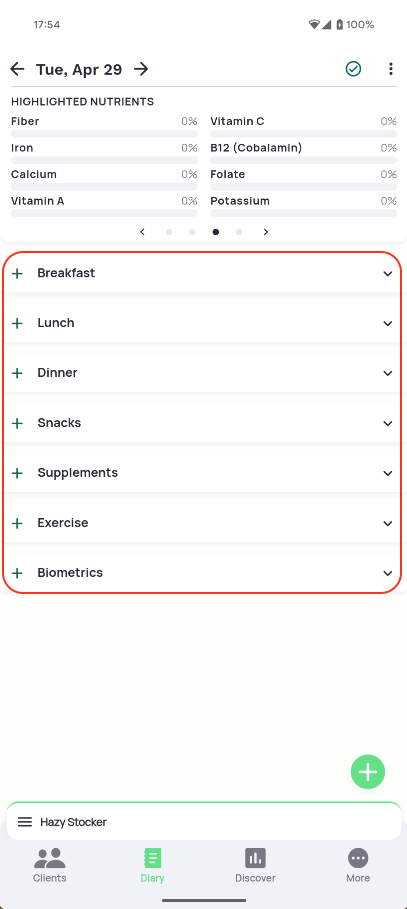Open Hazy Stocker client menu bar
The width and height of the screenshot is (407, 909).
pyautogui.click(x=204, y=821)
